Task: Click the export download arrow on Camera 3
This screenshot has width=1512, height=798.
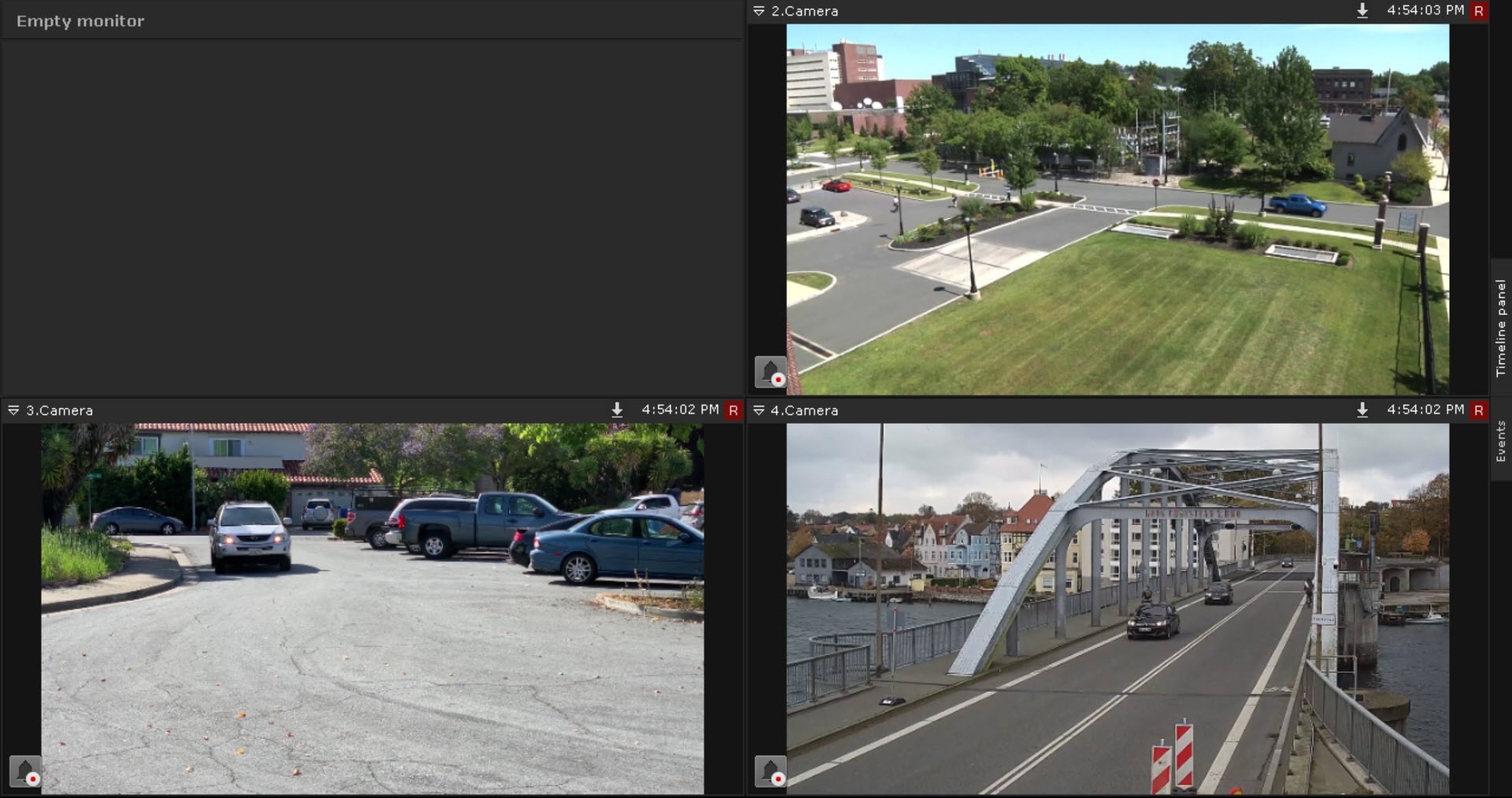Action: (617, 410)
